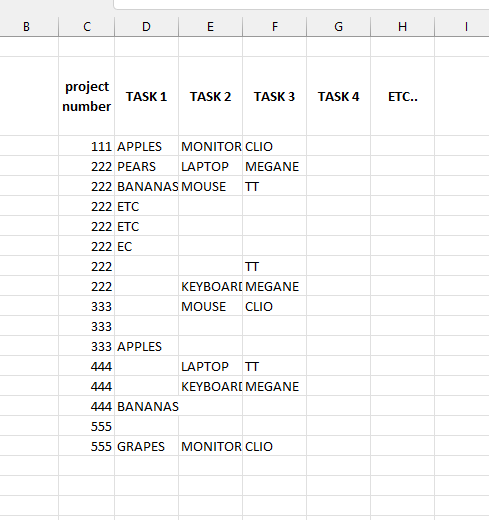This screenshot has width=489, height=520.
Task: Select column G header
Action: [338, 27]
